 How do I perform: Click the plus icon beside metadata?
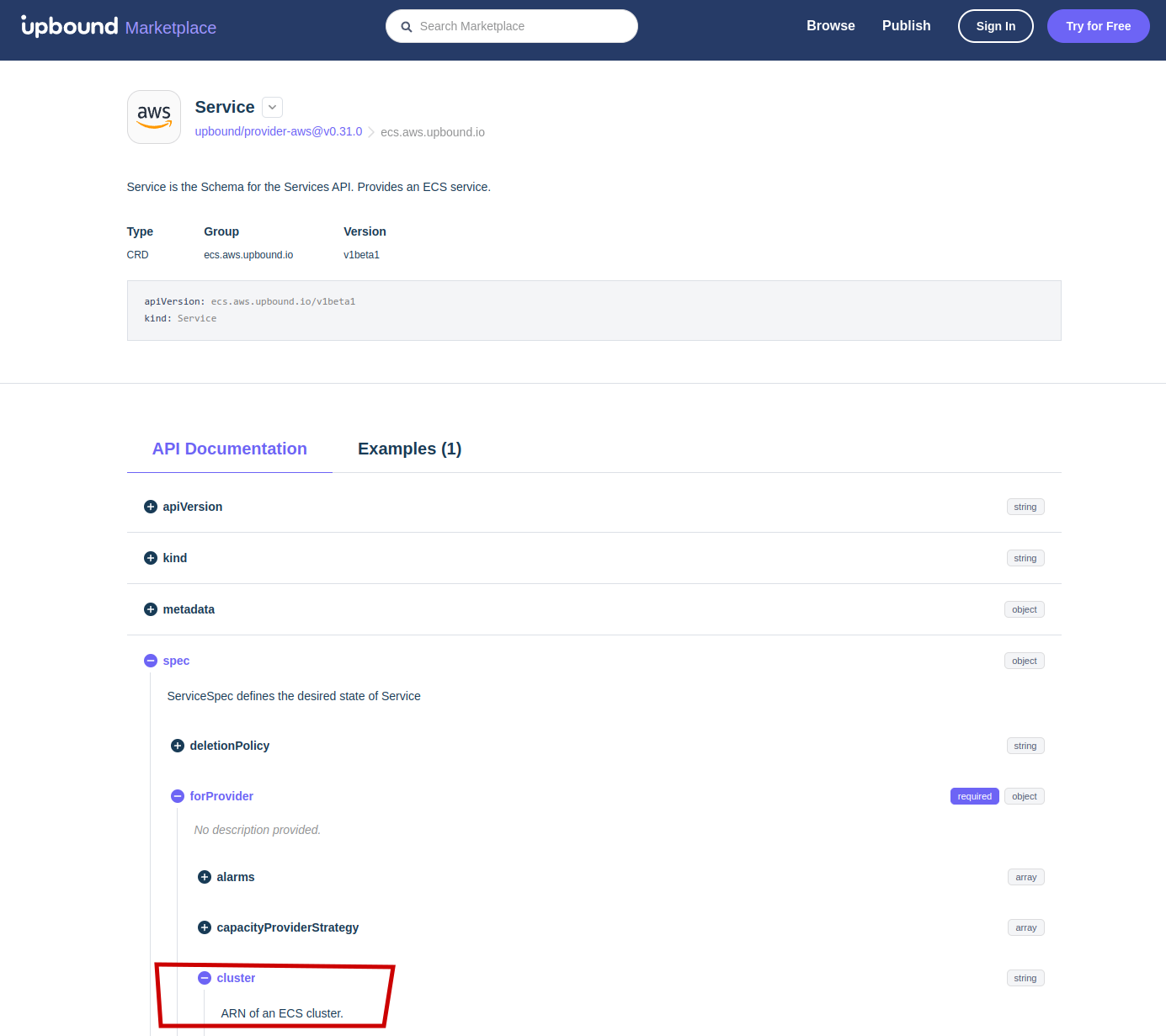[x=151, y=608]
